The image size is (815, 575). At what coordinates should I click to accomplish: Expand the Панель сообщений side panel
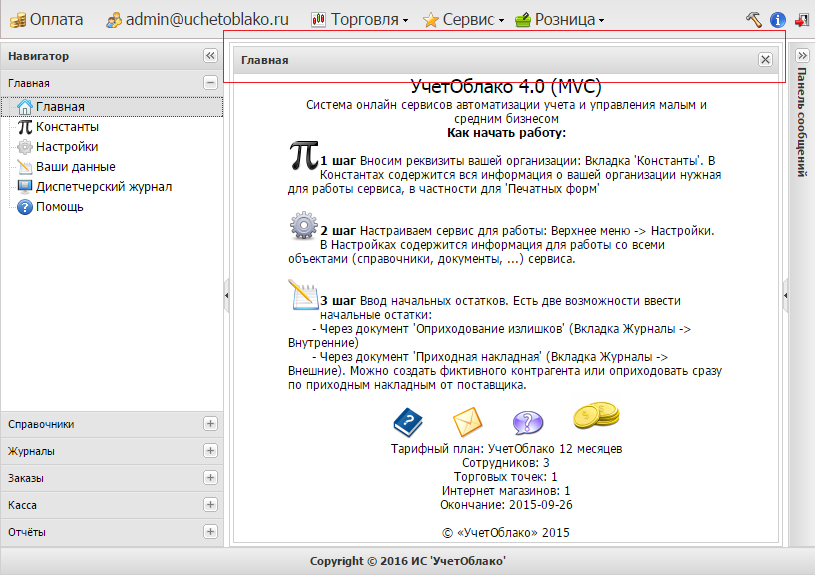(802, 56)
